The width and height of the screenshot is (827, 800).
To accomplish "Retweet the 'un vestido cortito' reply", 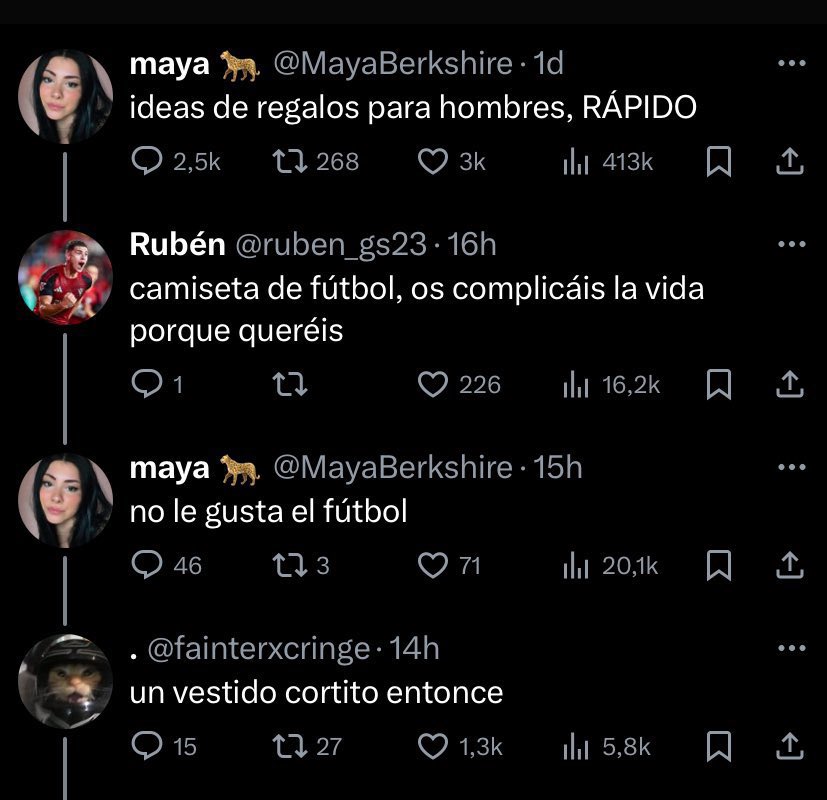I will 289,746.
